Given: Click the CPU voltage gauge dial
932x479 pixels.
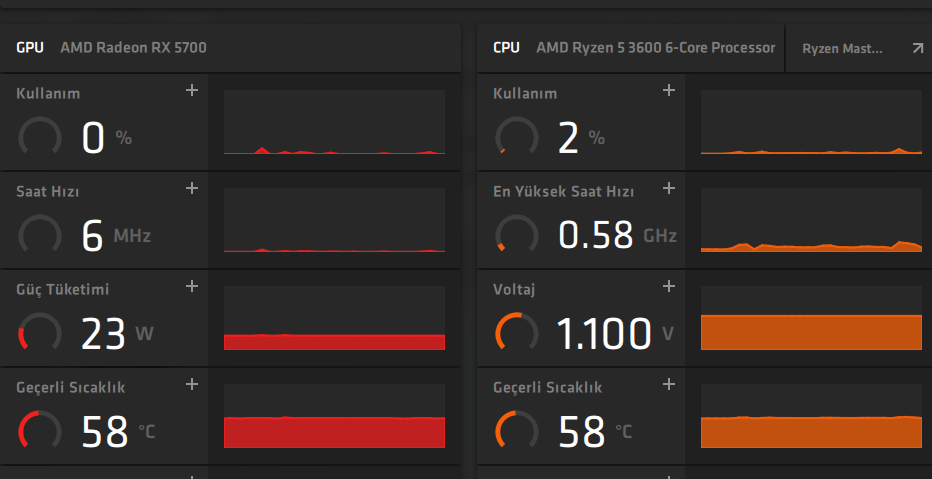Looking at the screenshot, I should tap(517, 333).
